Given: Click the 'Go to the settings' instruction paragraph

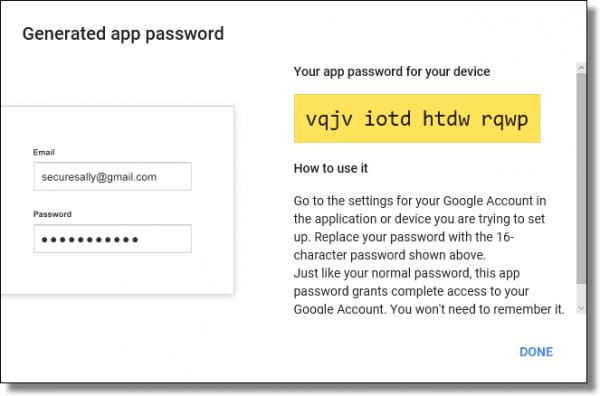Looking at the screenshot, I should coord(420,228).
